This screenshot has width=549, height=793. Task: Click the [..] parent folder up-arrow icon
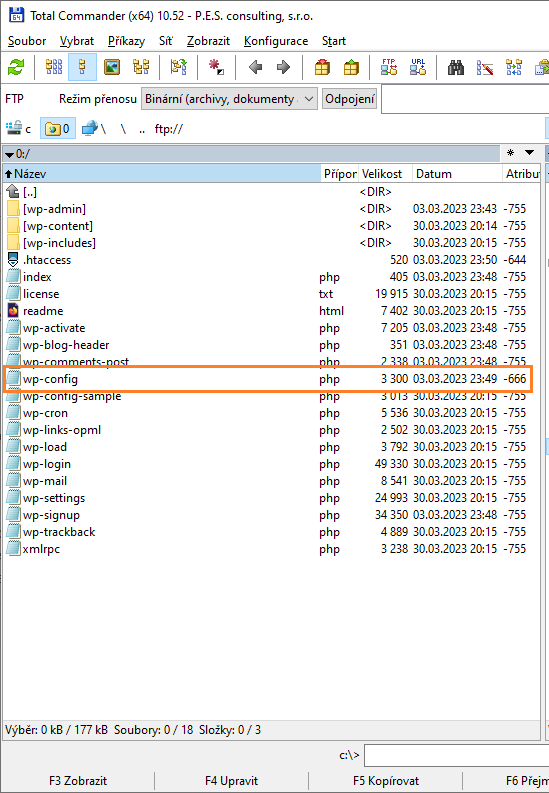point(13,192)
